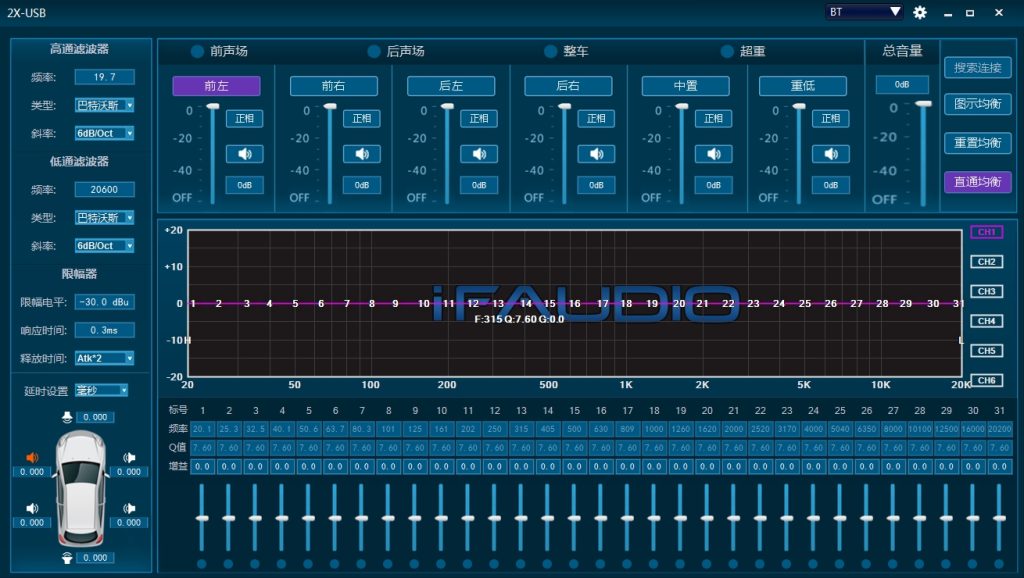This screenshot has width=1024, height=578.
Task: Click the low-pass 频率 field 20600
Action: click(x=104, y=189)
